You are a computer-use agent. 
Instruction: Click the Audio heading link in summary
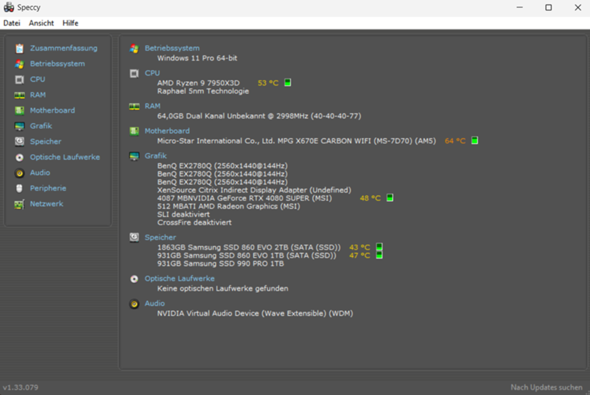click(x=155, y=303)
